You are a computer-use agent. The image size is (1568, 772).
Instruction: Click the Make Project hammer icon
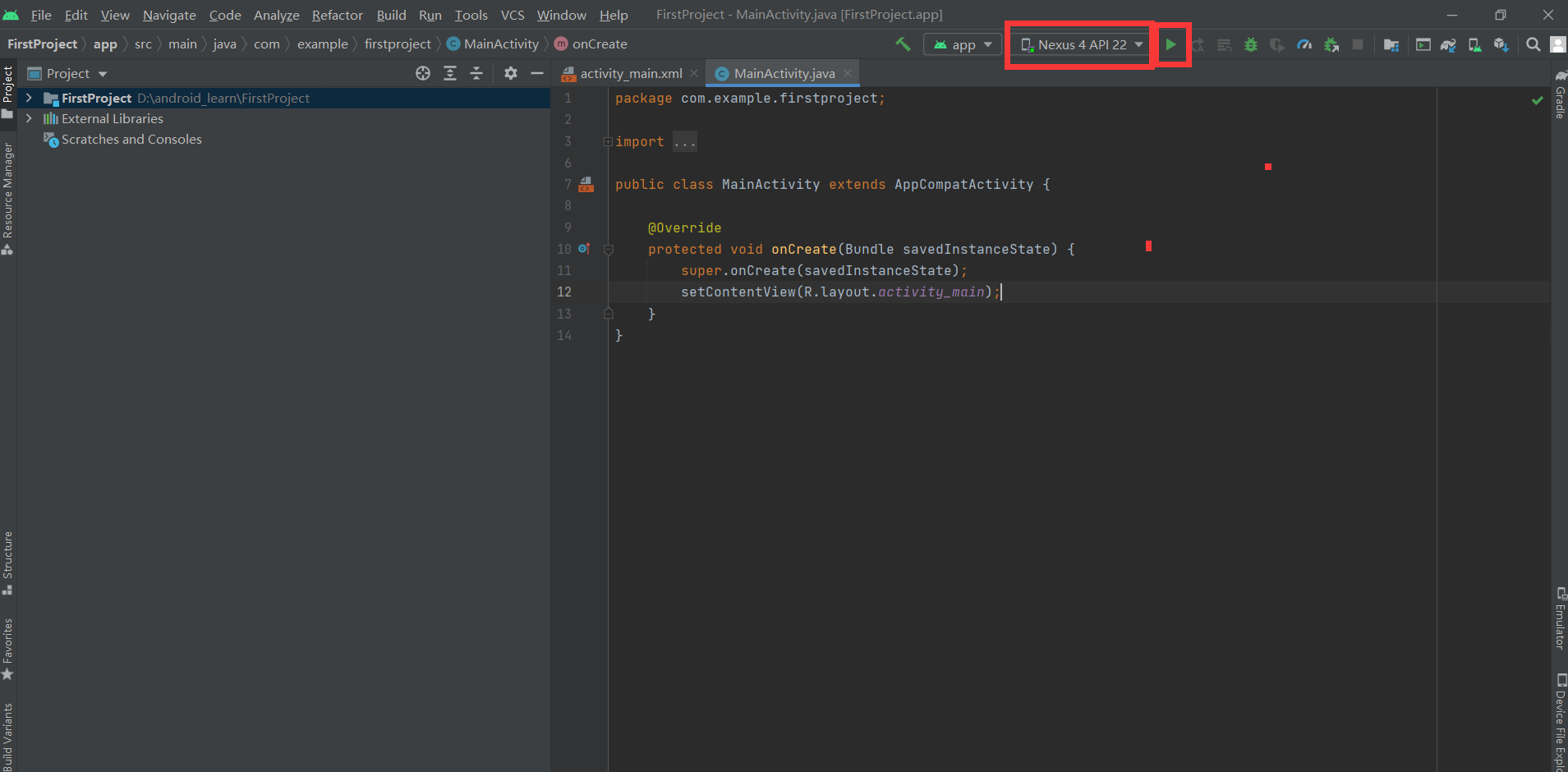pos(903,44)
